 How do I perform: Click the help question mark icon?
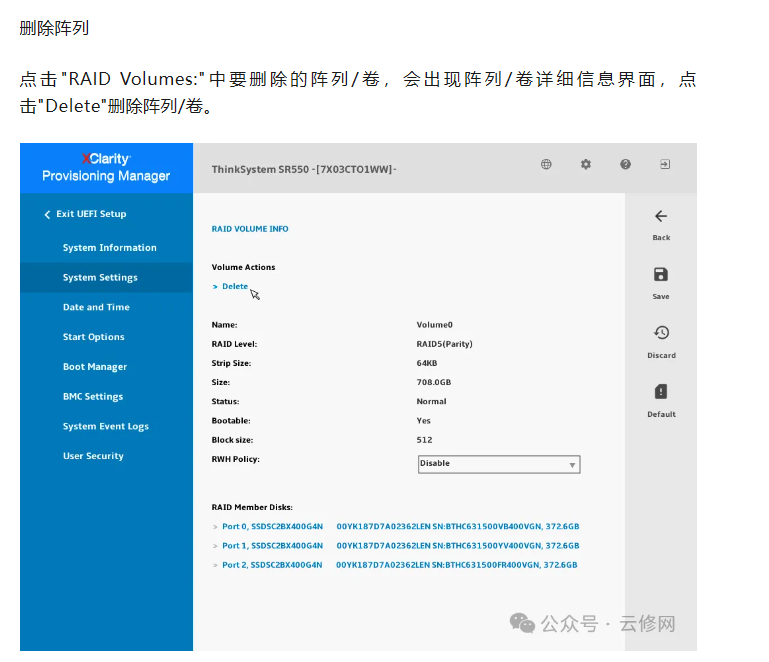[x=625, y=164]
